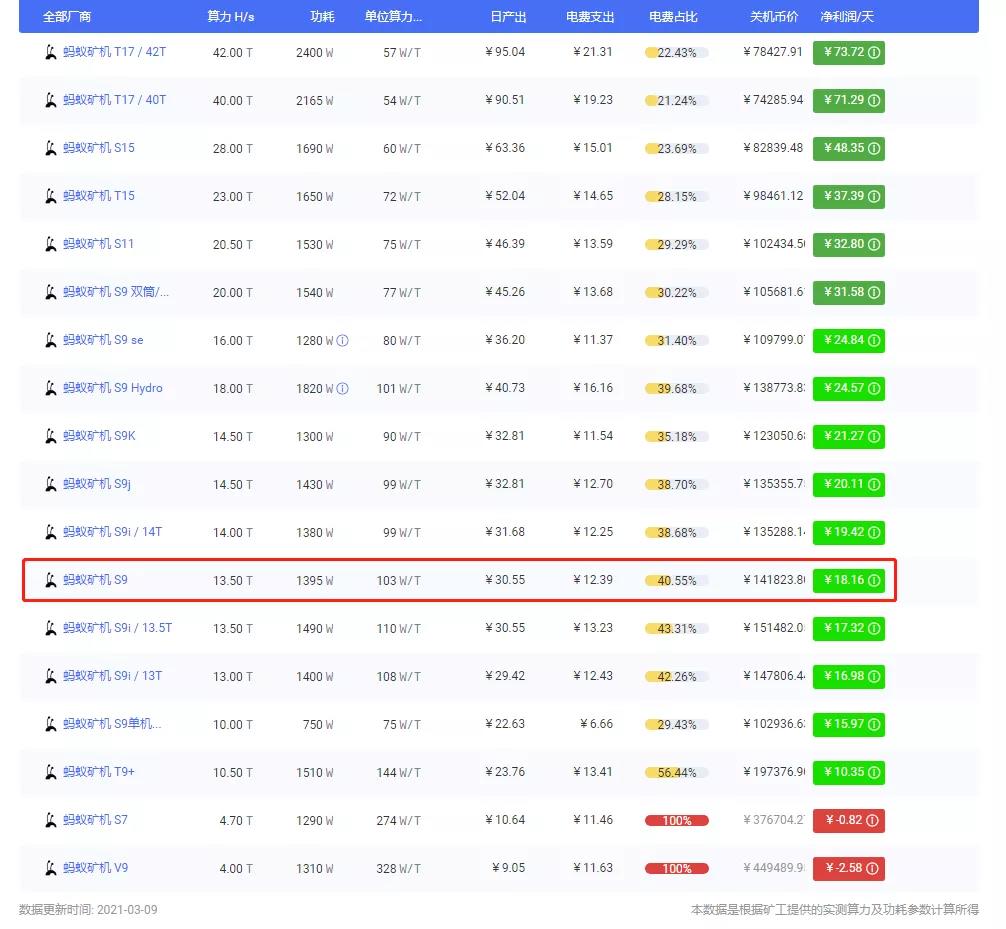Click the ¥95.04 daily output value
This screenshot has height=929, width=1006.
point(505,52)
